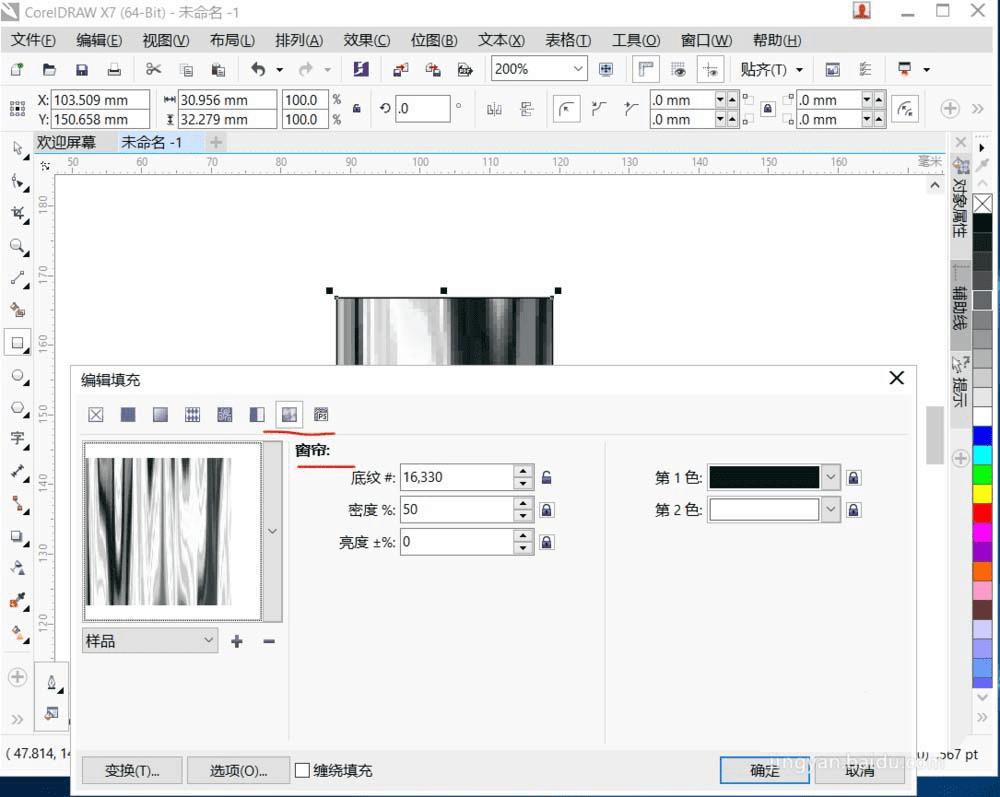Toggle the lock beside 密度 % field
This screenshot has height=797, width=1000.
tap(547, 510)
